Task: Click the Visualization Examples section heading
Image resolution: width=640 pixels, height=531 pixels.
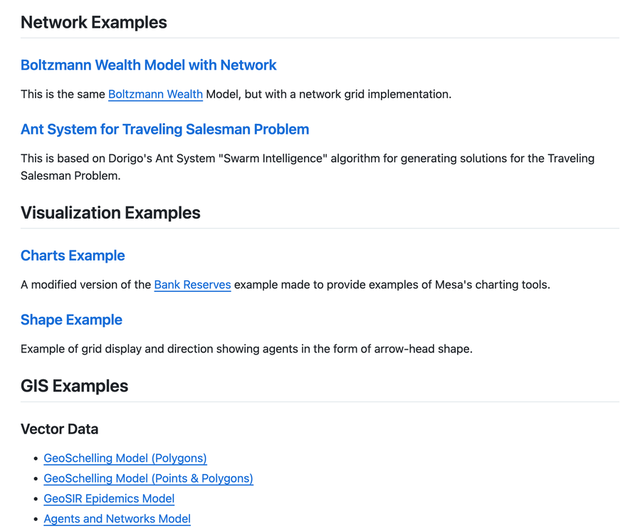Action: (x=110, y=212)
